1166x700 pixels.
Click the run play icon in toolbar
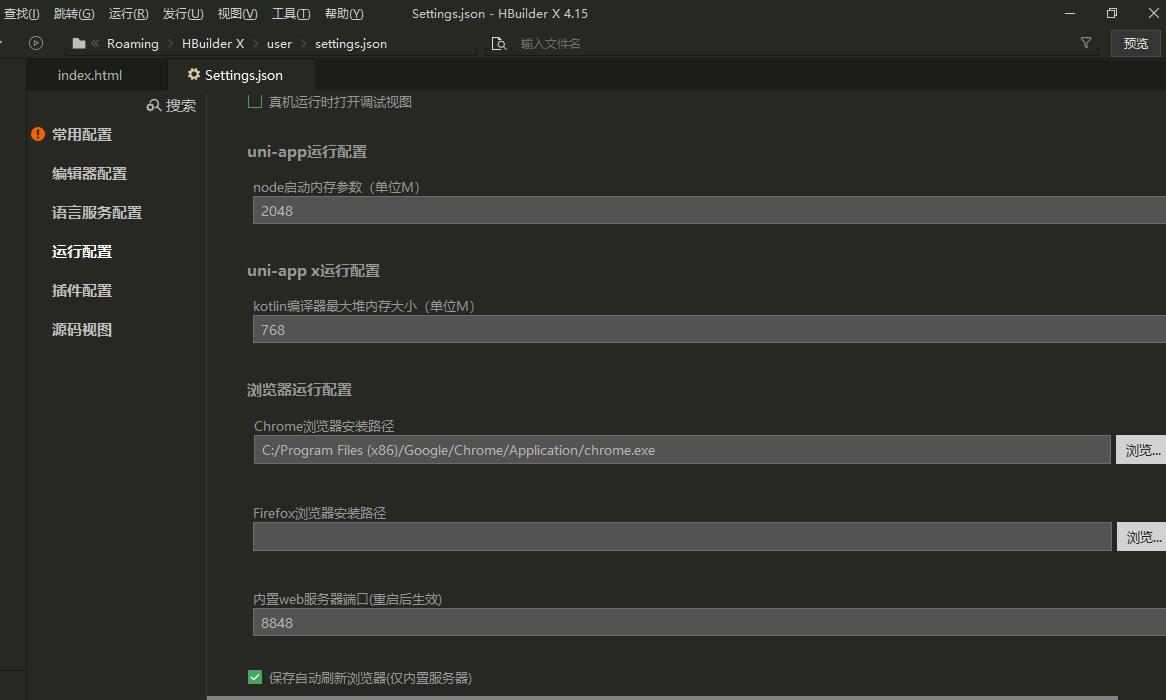click(x=36, y=43)
